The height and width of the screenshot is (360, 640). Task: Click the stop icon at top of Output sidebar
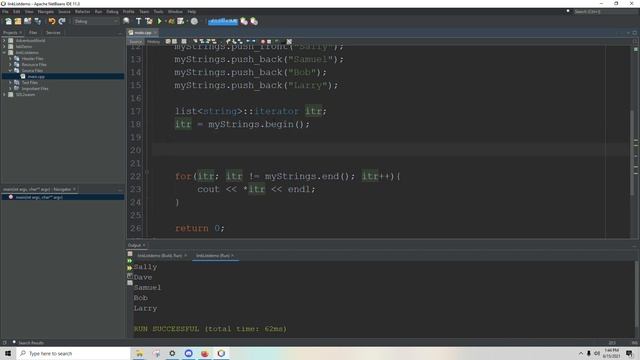click(130, 254)
